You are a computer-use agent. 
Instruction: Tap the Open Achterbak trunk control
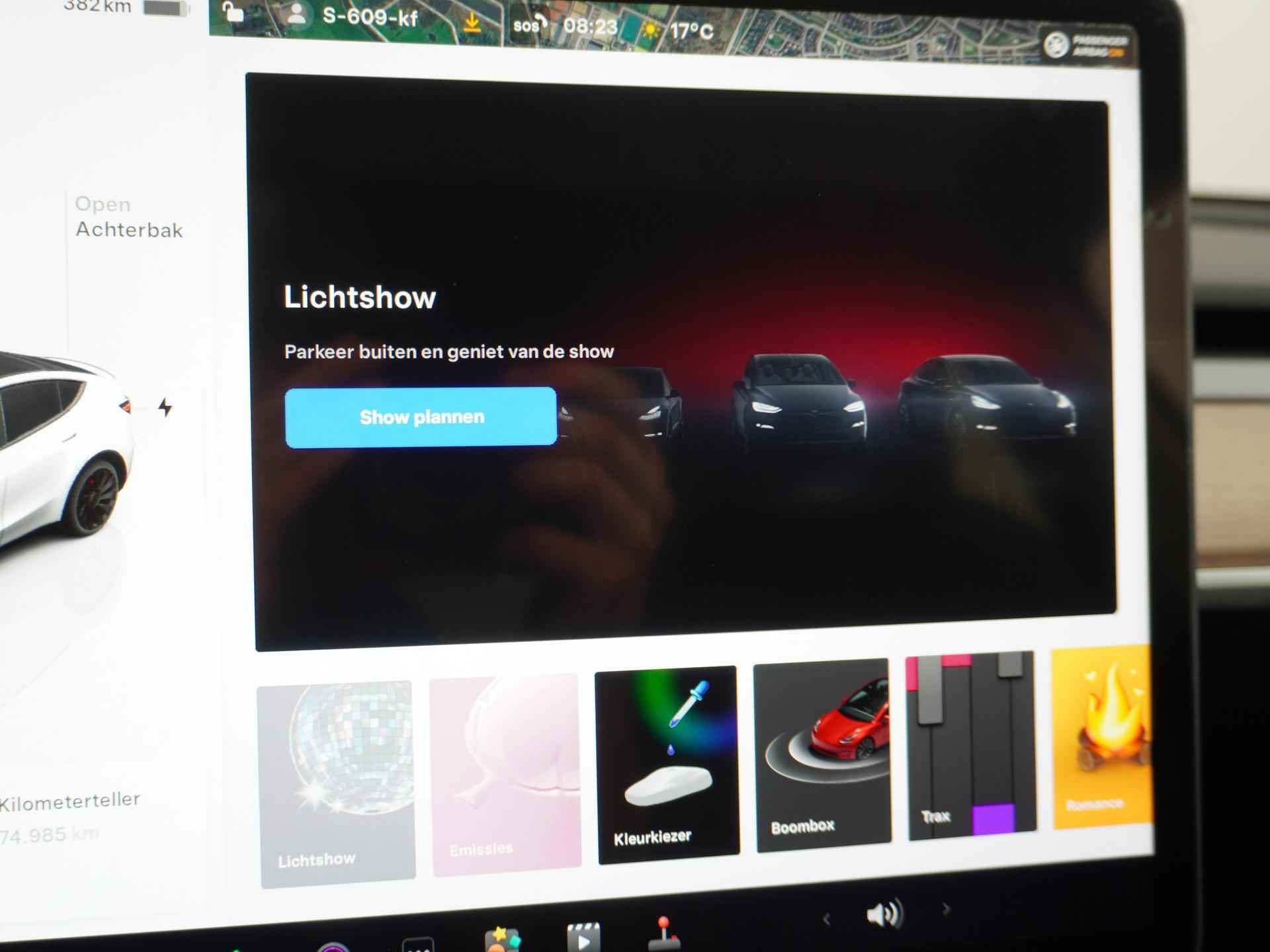[x=128, y=217]
